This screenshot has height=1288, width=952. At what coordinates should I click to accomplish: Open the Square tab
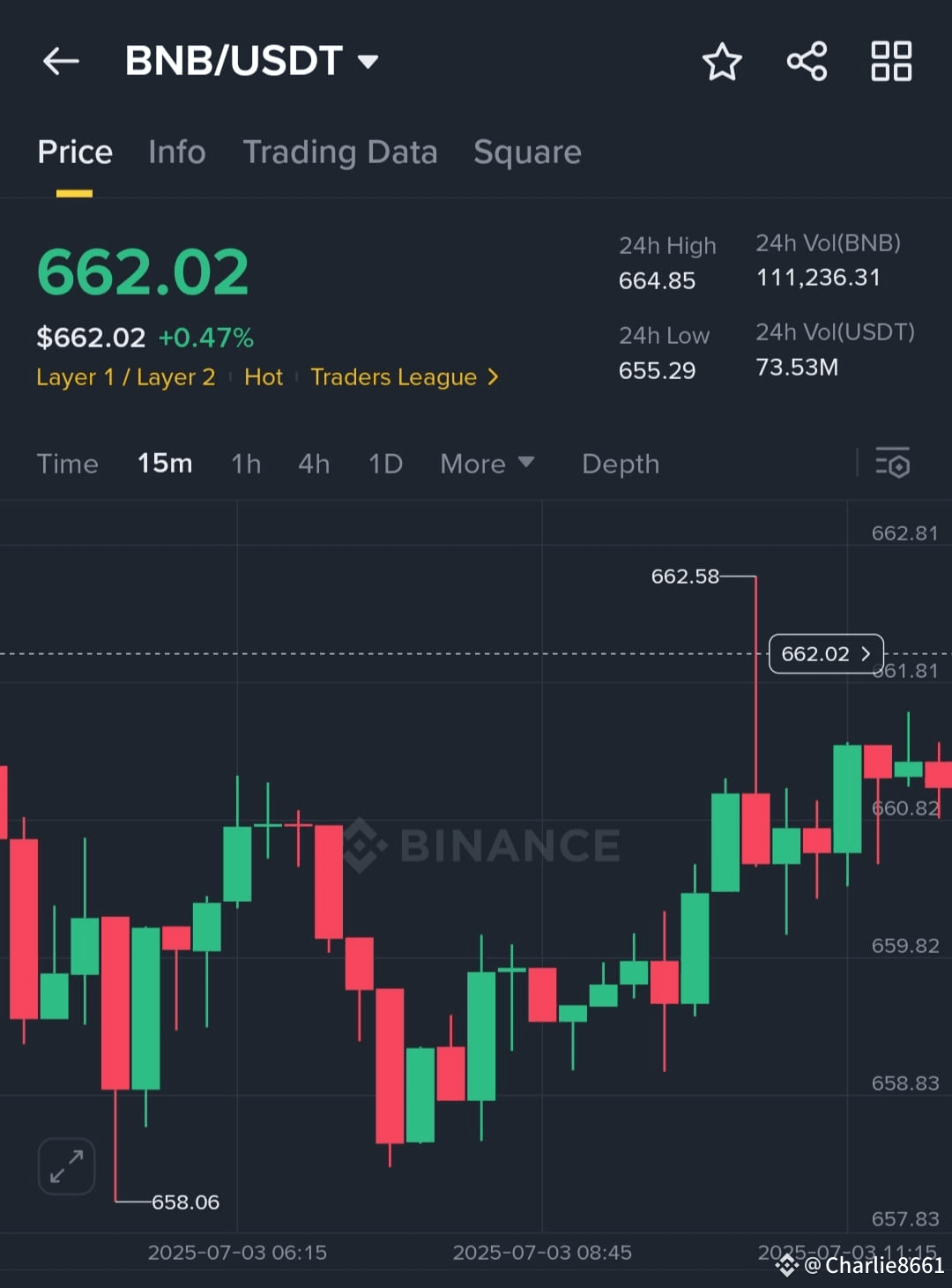coord(528,153)
